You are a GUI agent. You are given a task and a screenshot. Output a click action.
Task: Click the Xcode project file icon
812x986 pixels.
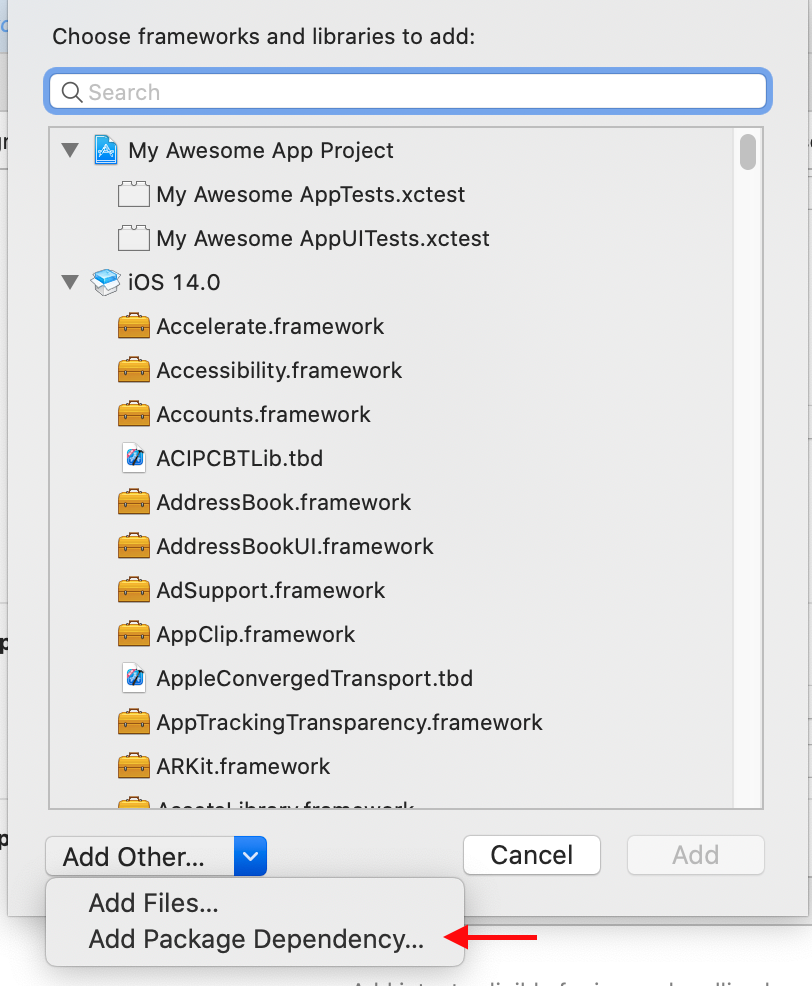point(106,150)
